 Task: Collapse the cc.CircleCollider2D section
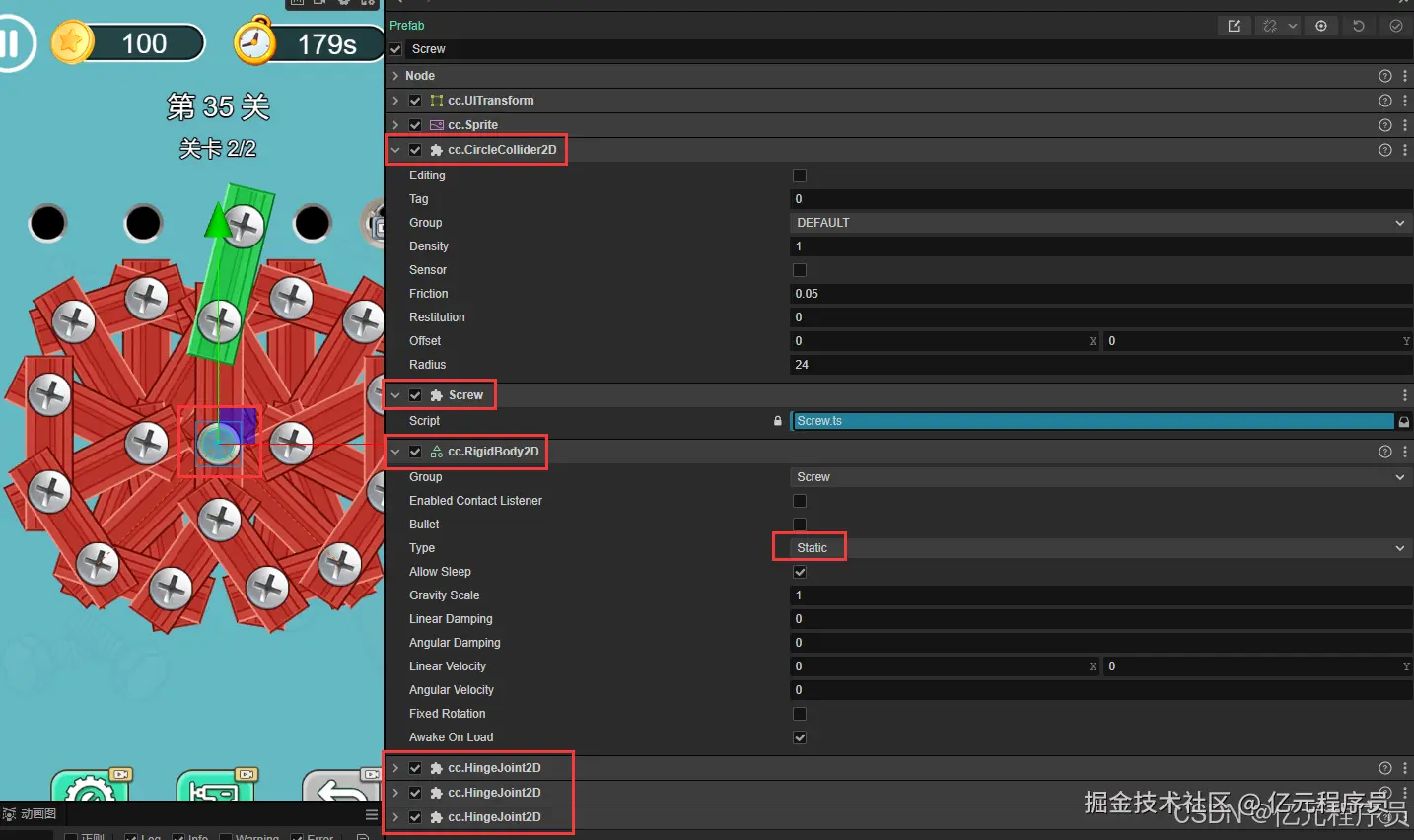click(x=395, y=150)
